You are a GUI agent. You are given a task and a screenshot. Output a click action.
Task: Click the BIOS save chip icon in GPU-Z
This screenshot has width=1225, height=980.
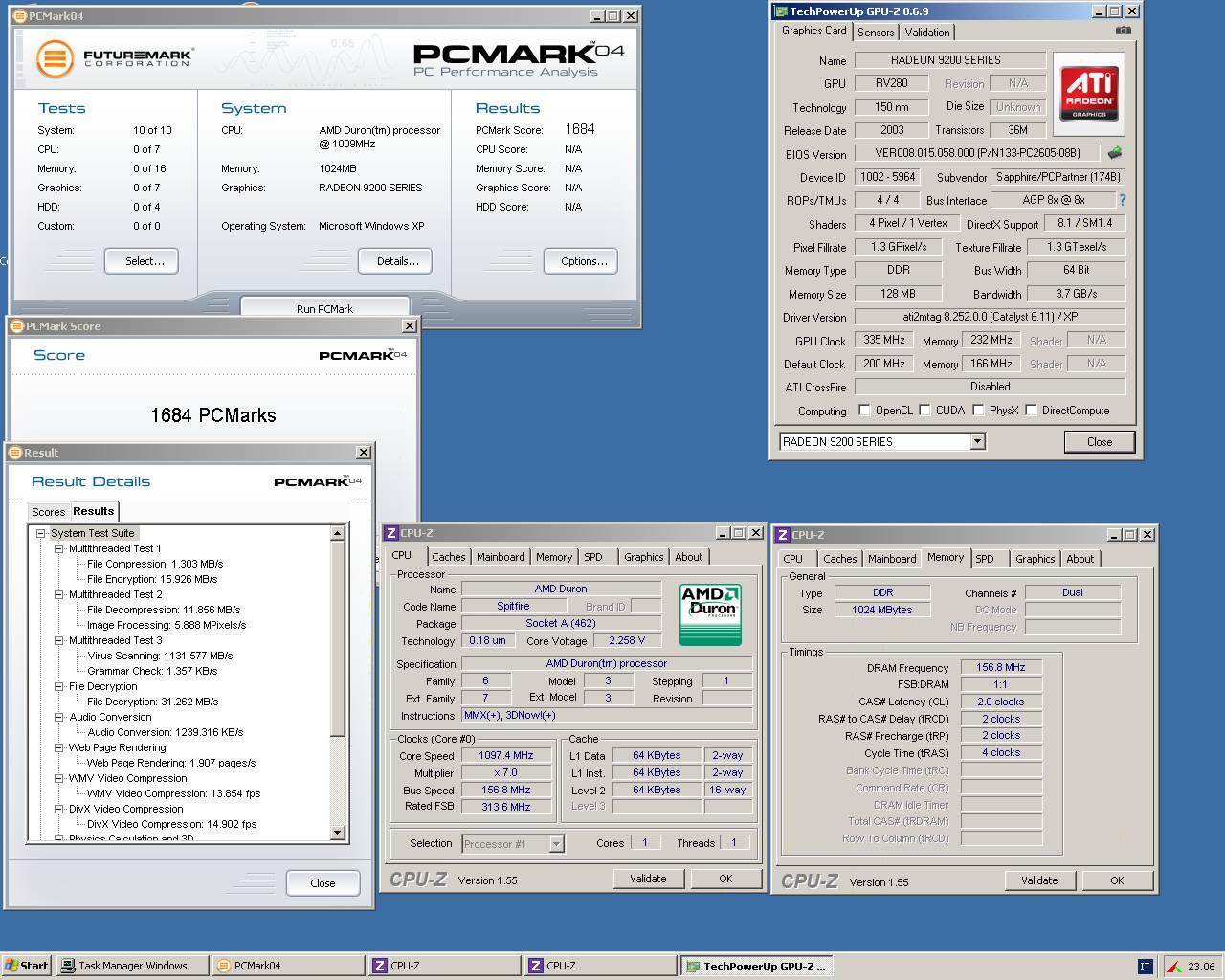pos(1114,152)
